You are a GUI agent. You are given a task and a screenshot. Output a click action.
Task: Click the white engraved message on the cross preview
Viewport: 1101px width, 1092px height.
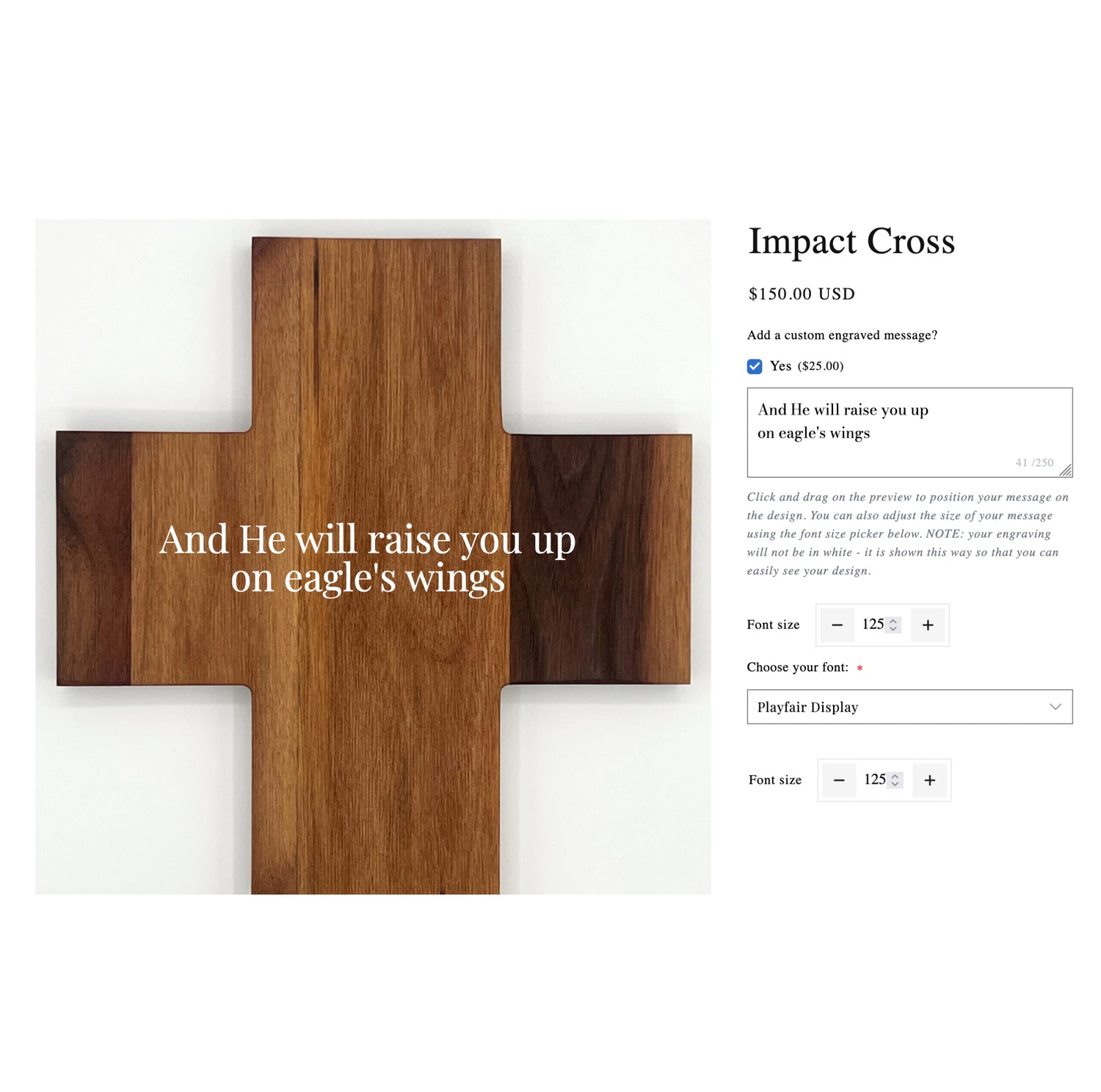pos(368,558)
